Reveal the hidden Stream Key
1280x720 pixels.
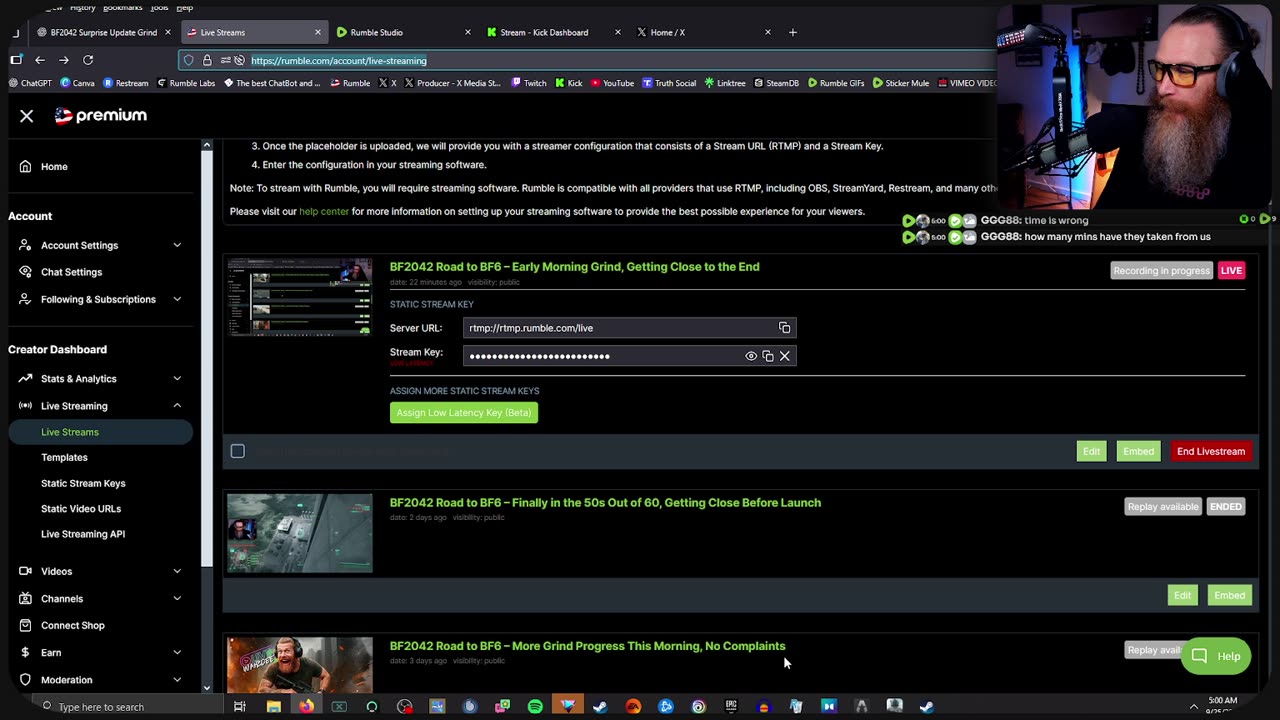click(x=751, y=356)
